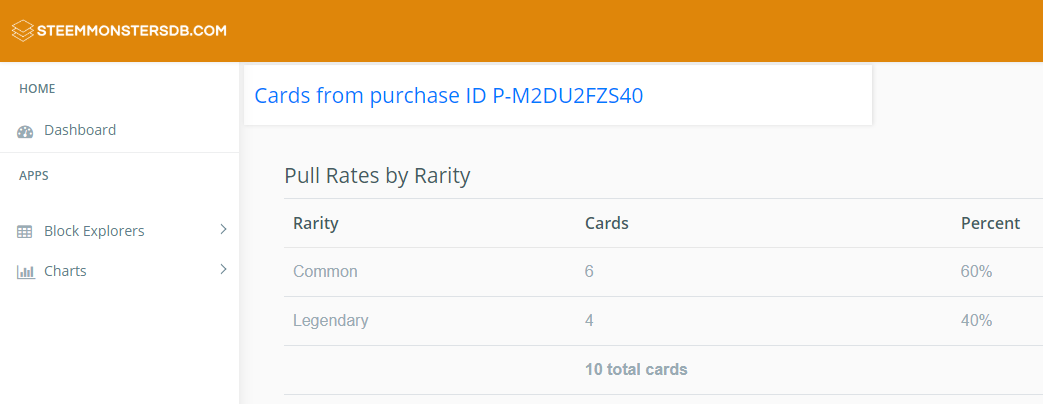
Task: Click the Cards column header
Action: 607,223
